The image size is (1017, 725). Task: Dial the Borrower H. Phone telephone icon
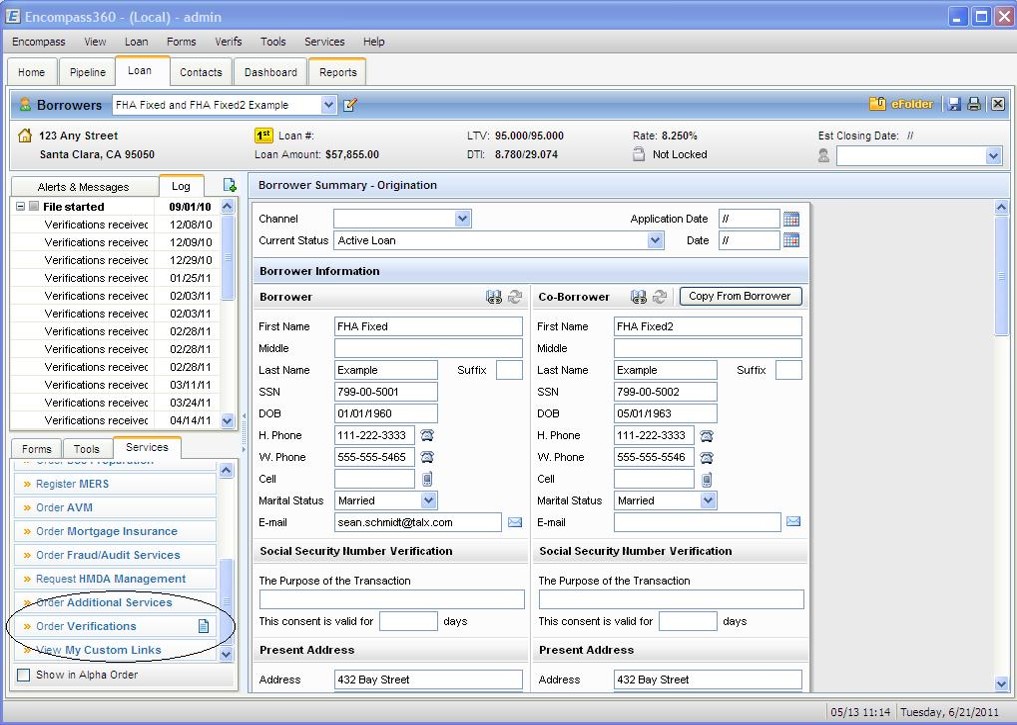[x=427, y=435]
